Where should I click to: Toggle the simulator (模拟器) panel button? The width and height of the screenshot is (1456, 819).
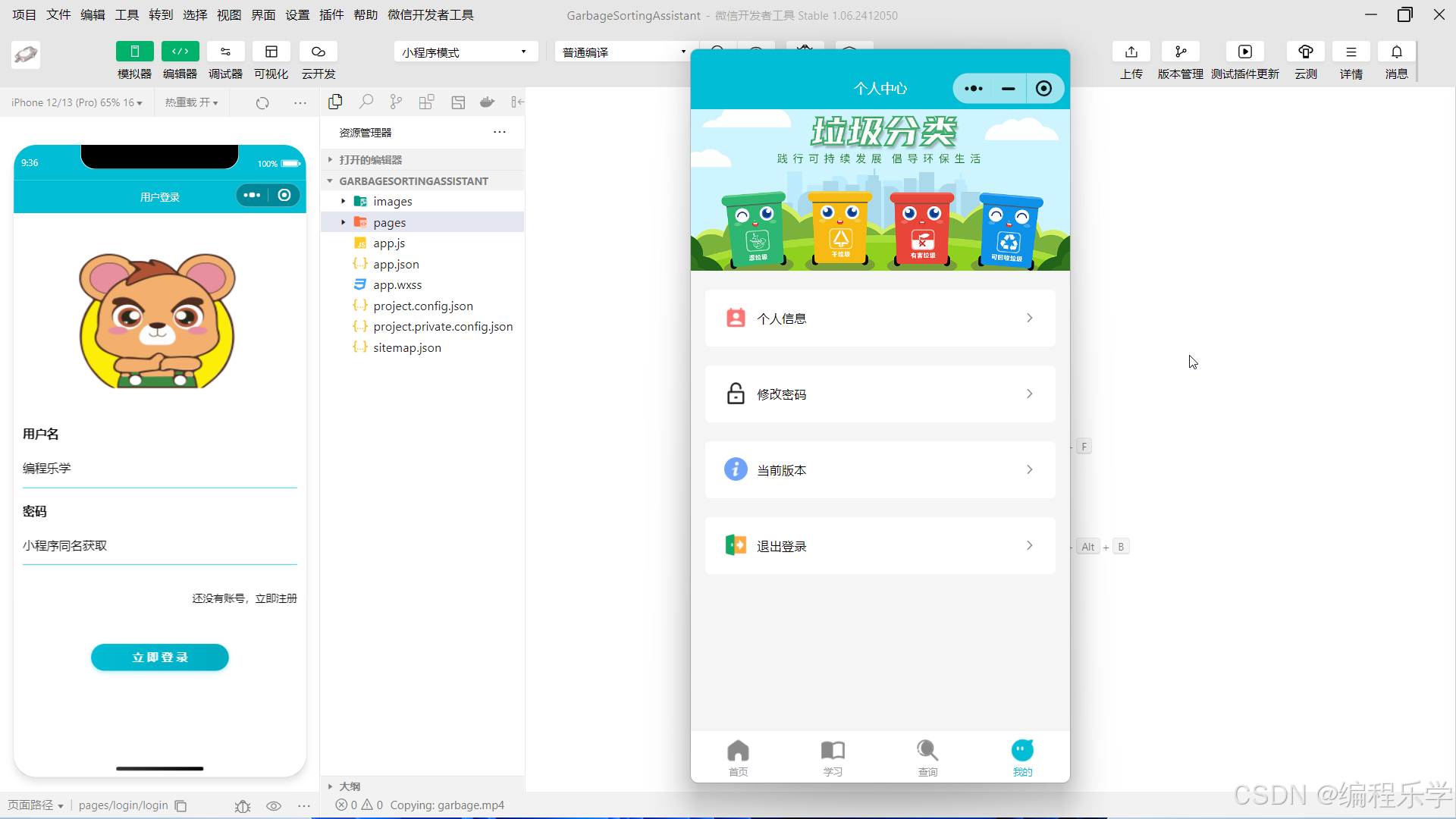[x=134, y=52]
